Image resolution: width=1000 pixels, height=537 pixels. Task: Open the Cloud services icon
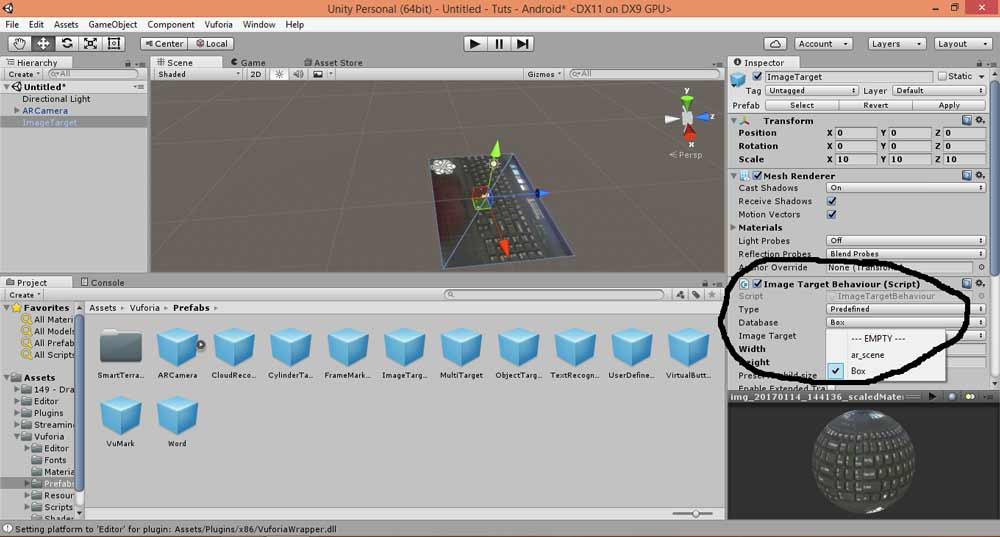tap(775, 43)
